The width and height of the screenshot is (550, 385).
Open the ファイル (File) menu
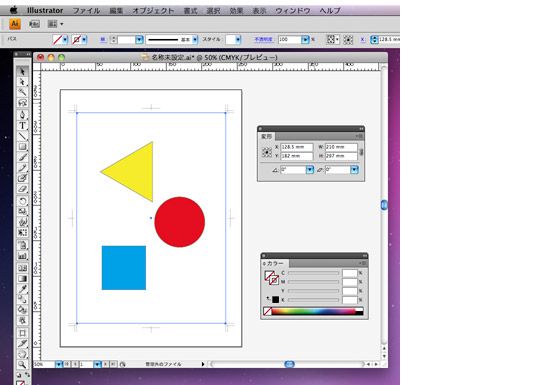(x=86, y=11)
